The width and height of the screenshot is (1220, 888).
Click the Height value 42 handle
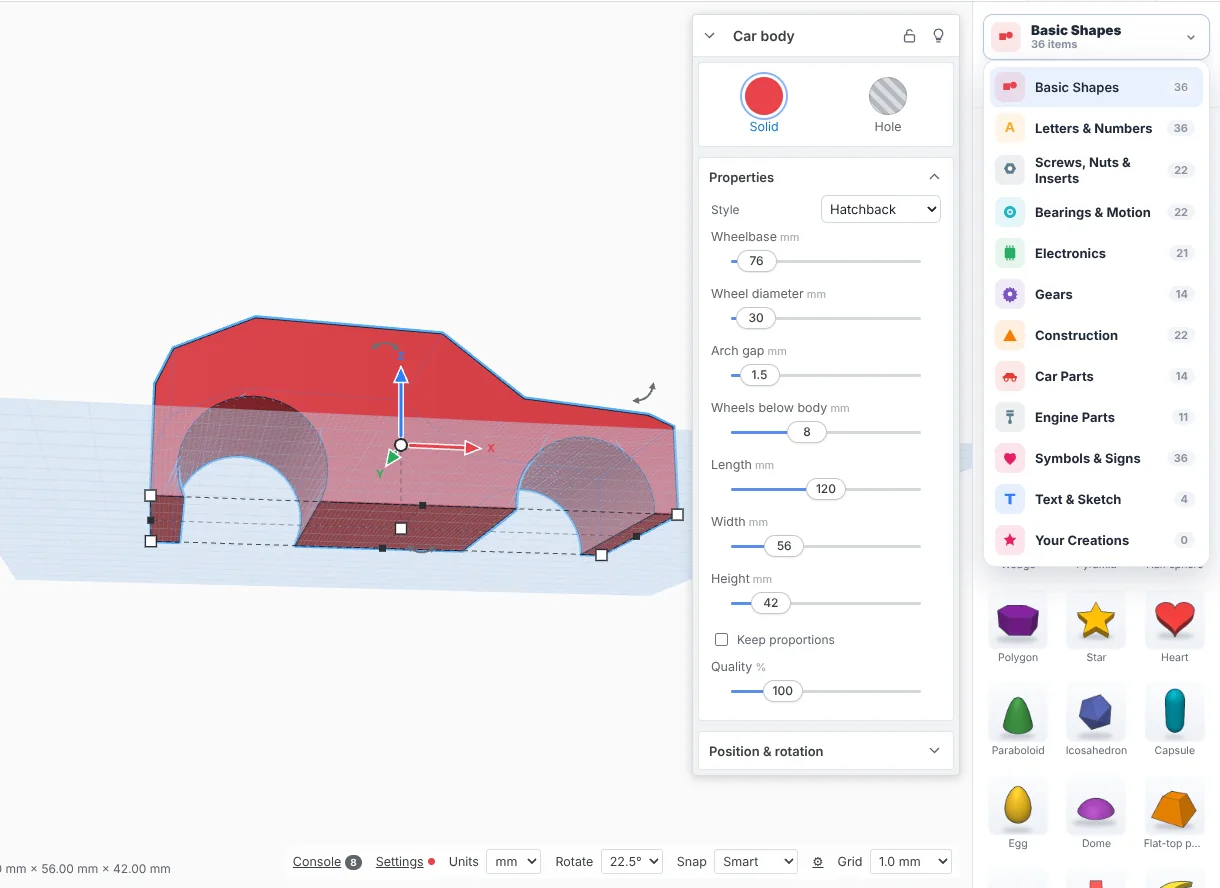(771, 603)
